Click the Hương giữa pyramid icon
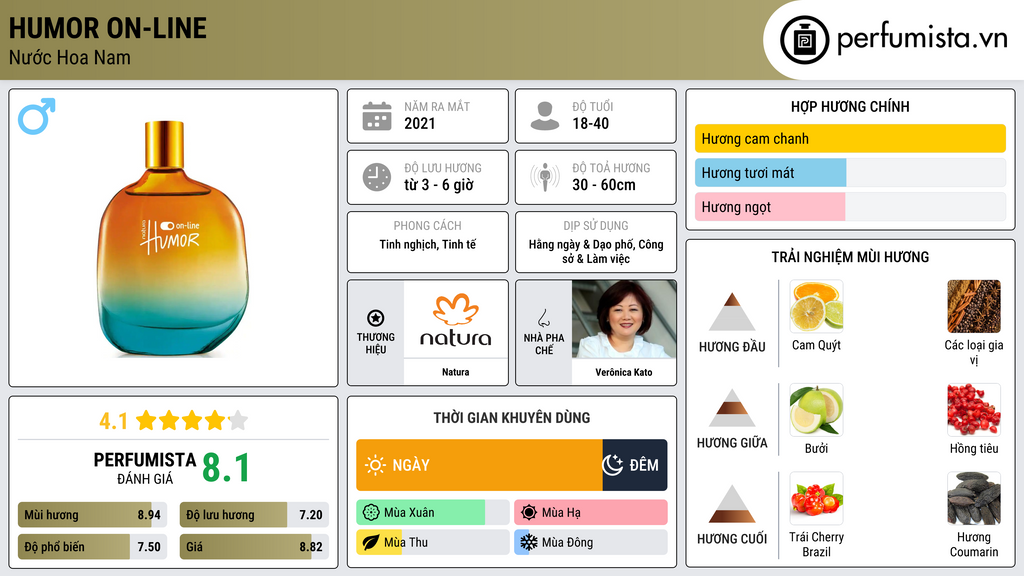The image size is (1024, 576). tap(732, 408)
